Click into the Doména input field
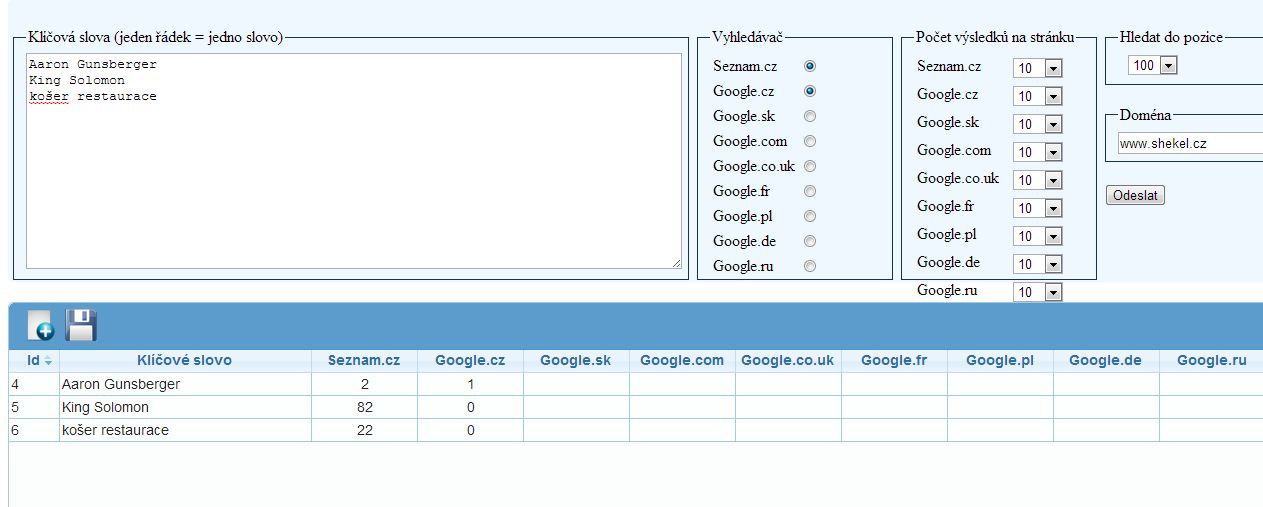This screenshot has width=1263, height=507. tap(1190, 143)
